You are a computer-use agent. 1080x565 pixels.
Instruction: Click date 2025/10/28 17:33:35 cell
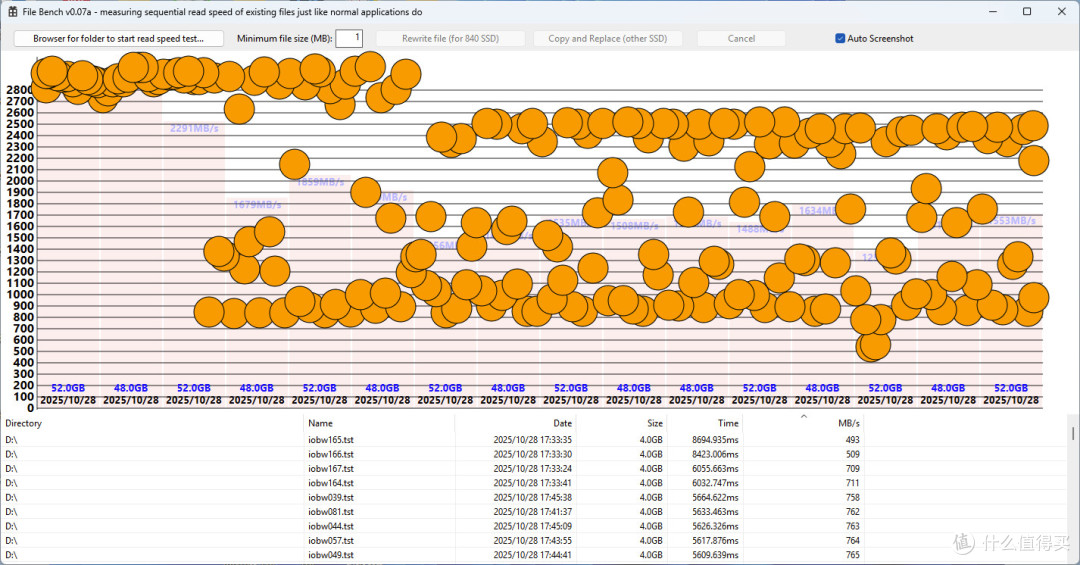click(x=532, y=440)
